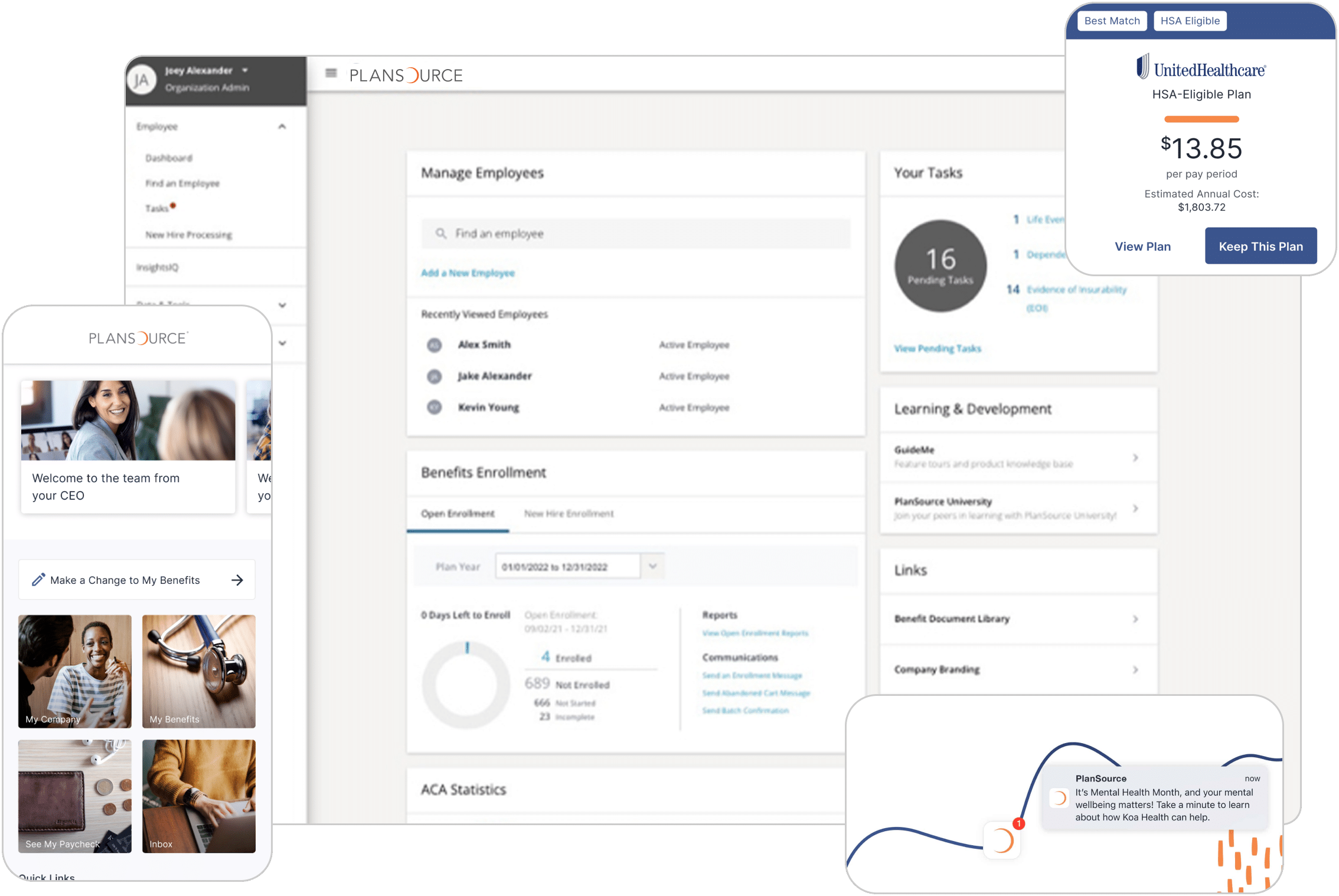Go to New Hire Processing
The height and width of the screenshot is (896, 1339).
point(189,235)
